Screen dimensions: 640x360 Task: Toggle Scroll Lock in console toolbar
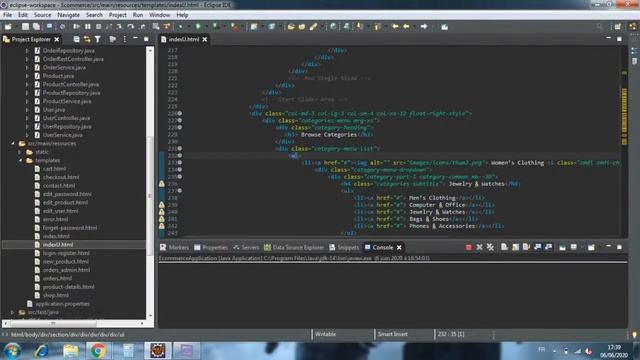(516, 247)
